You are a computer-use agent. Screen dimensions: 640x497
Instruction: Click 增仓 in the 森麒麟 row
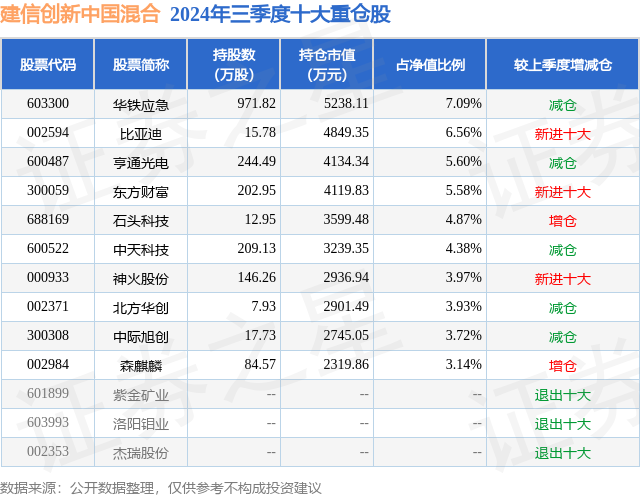coord(563,366)
